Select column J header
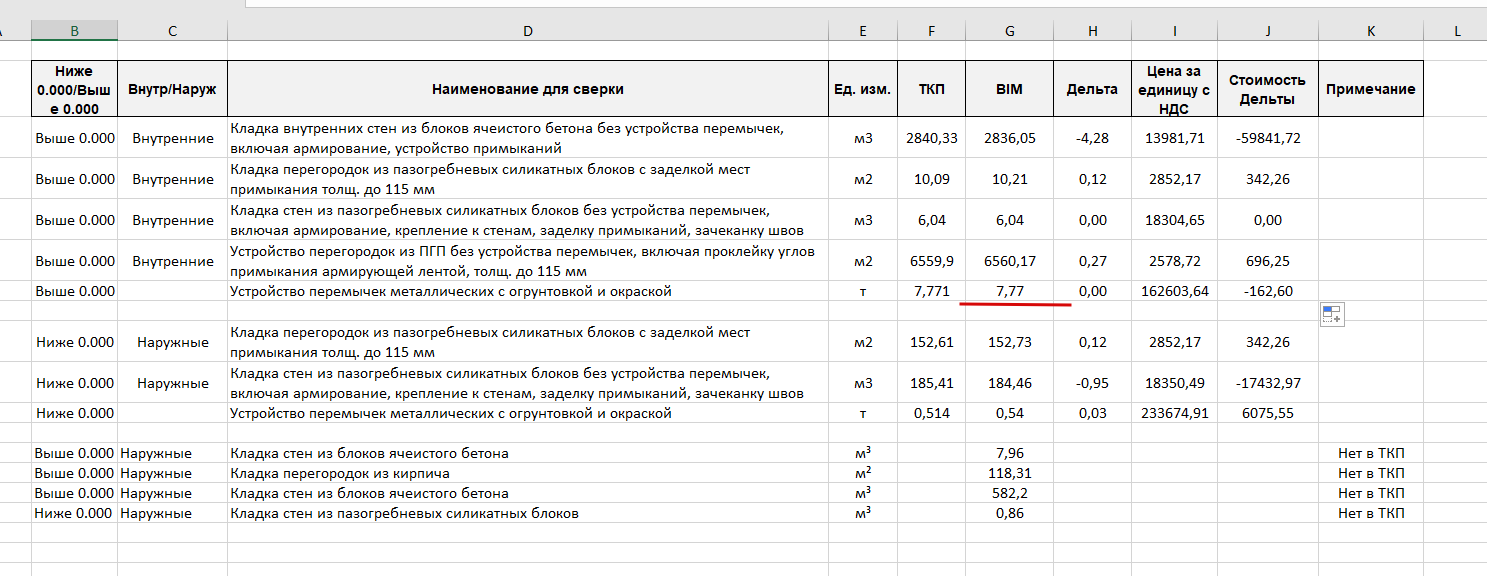The width and height of the screenshot is (1487, 576). (x=1268, y=31)
